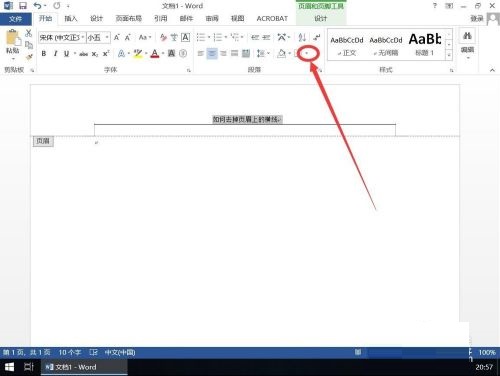Apply text effects outlined A
This screenshot has width=500, height=376.
pos(121,54)
